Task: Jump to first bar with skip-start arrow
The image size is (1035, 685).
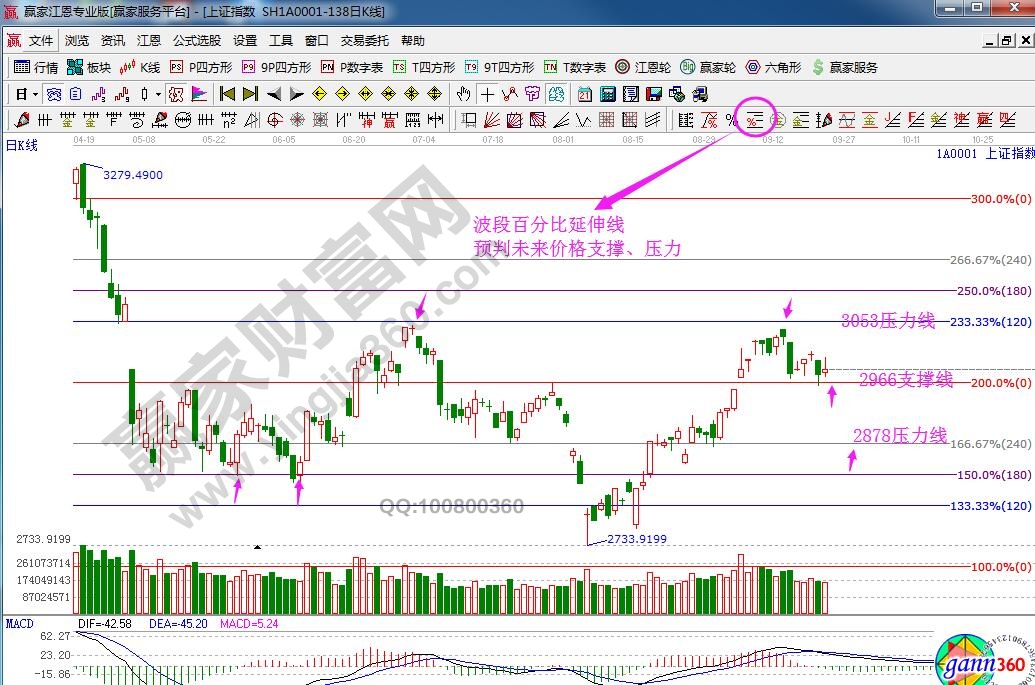Action: (227, 94)
